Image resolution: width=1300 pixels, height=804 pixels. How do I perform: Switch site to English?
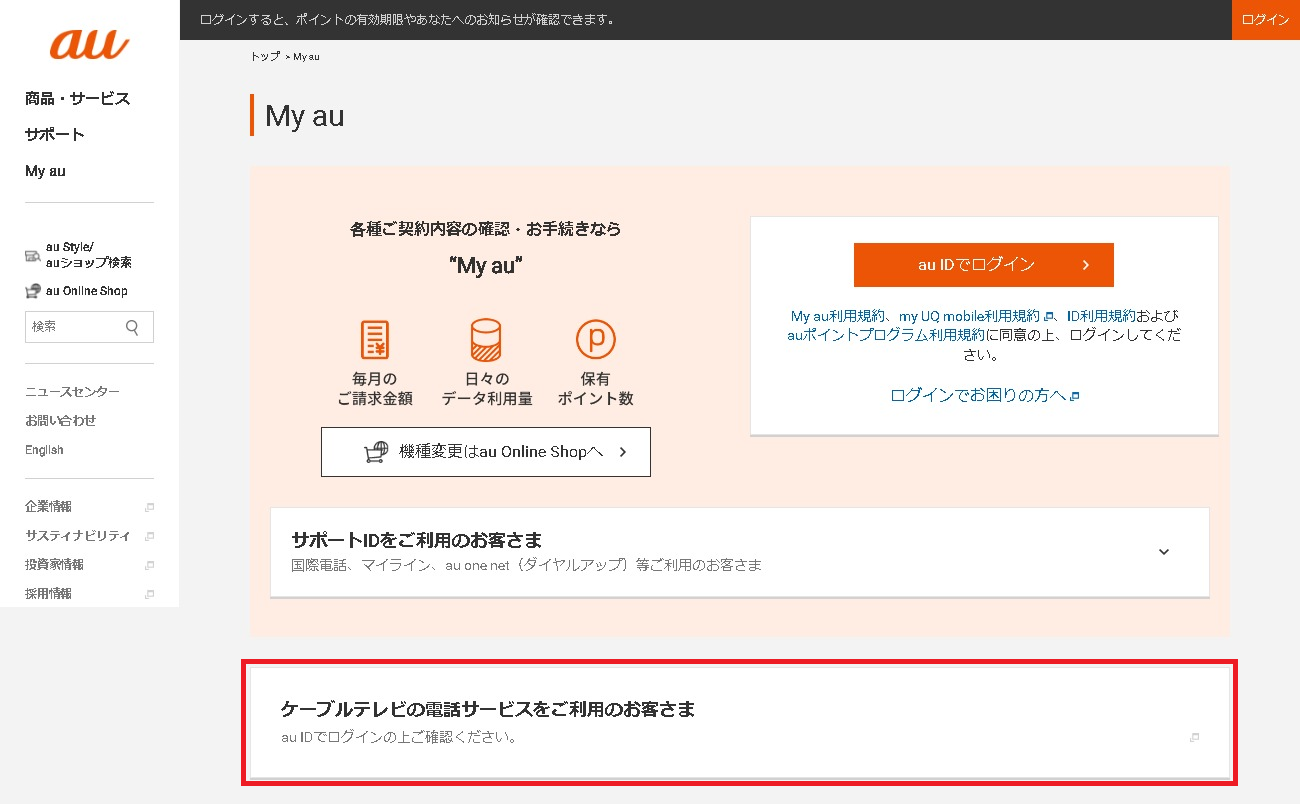(x=44, y=450)
